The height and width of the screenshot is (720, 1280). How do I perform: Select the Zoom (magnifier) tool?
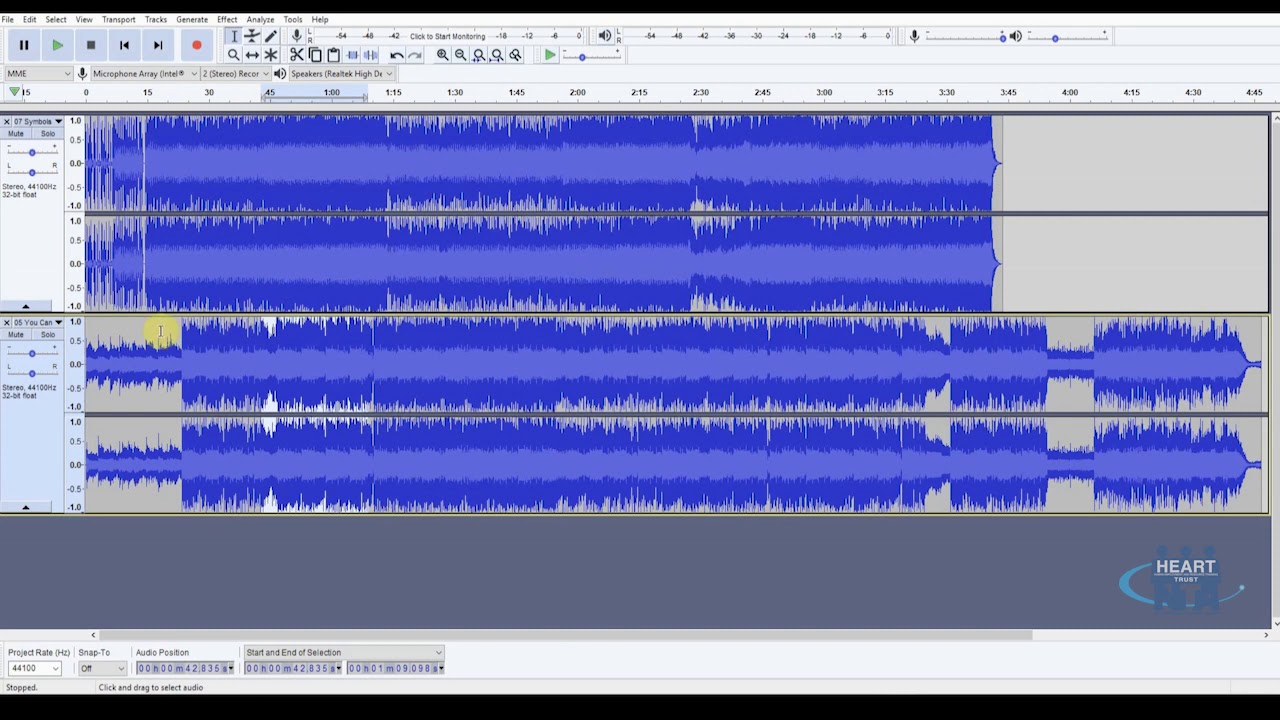[233, 55]
